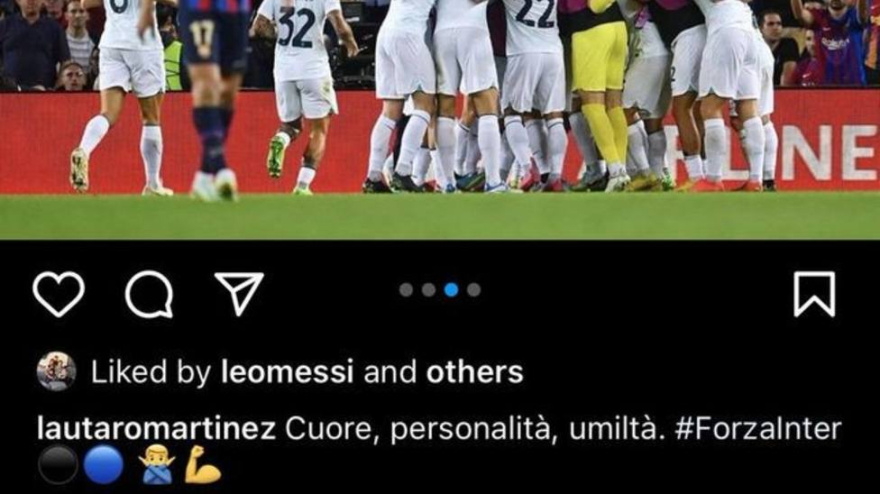View the list of others who liked

point(474,372)
